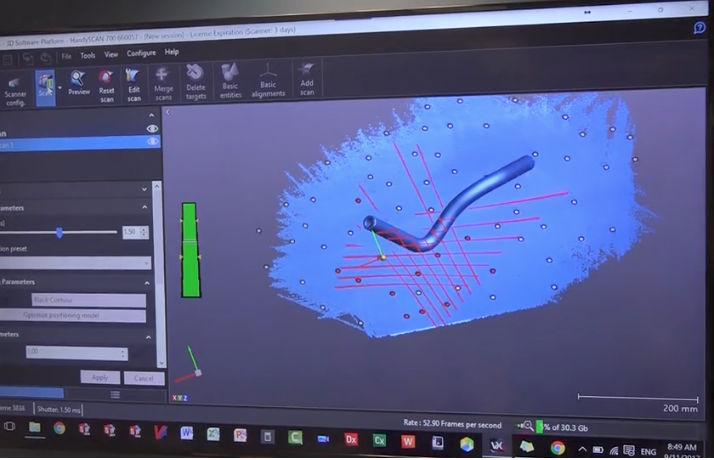Collapse the navigation tree panel chevron
The image size is (714, 460).
click(151, 115)
